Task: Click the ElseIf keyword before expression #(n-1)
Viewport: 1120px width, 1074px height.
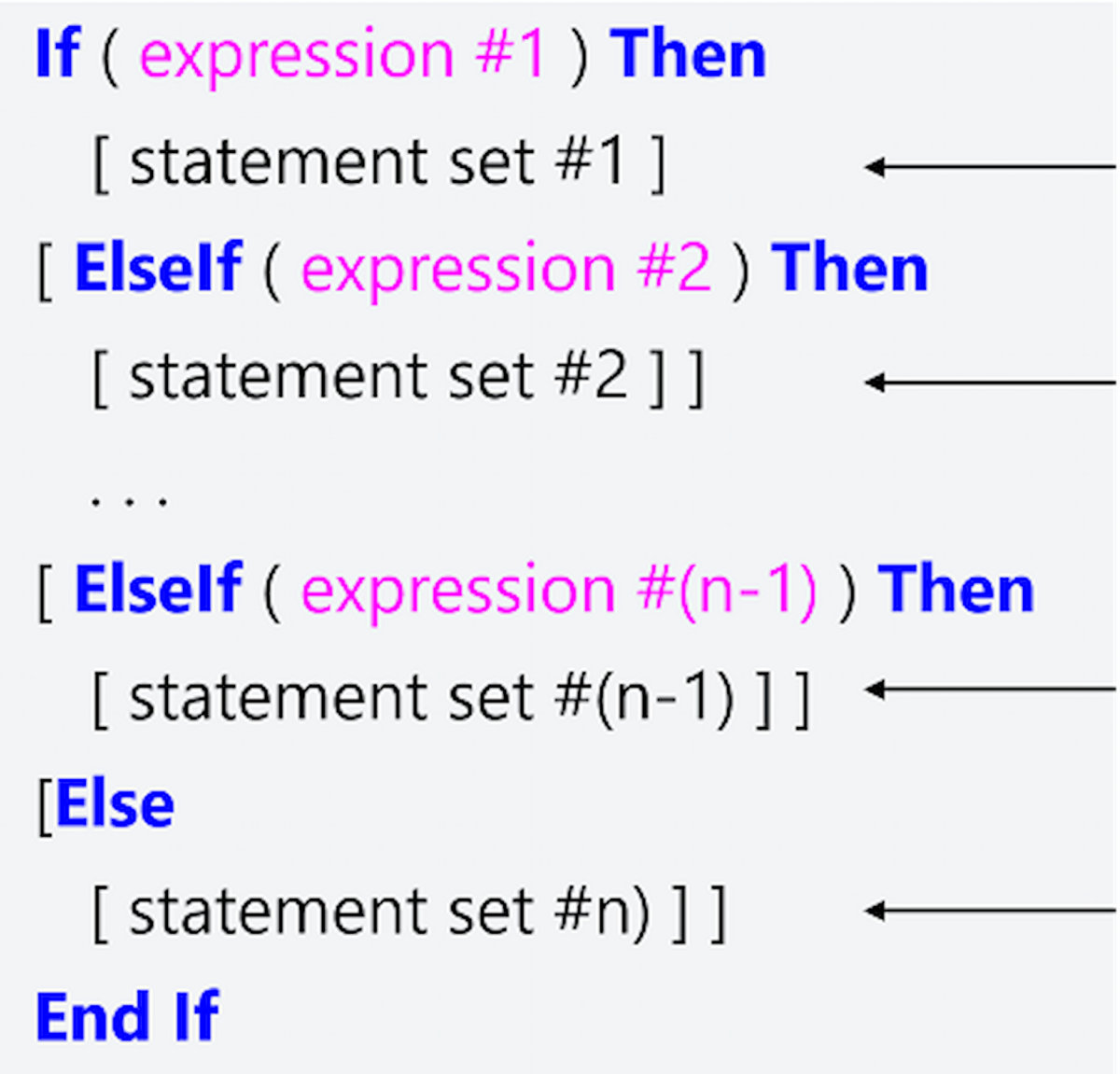Action: coord(158,590)
